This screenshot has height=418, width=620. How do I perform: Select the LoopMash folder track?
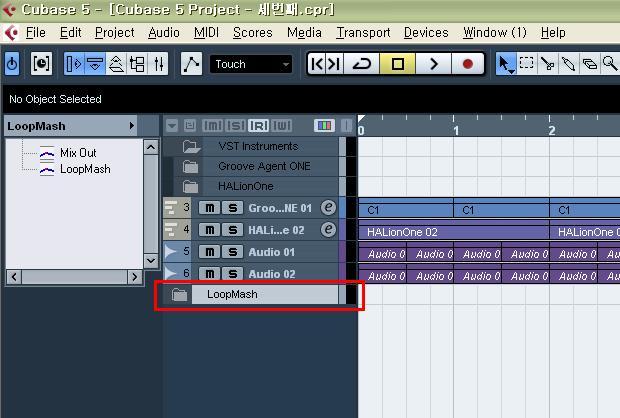click(252, 295)
